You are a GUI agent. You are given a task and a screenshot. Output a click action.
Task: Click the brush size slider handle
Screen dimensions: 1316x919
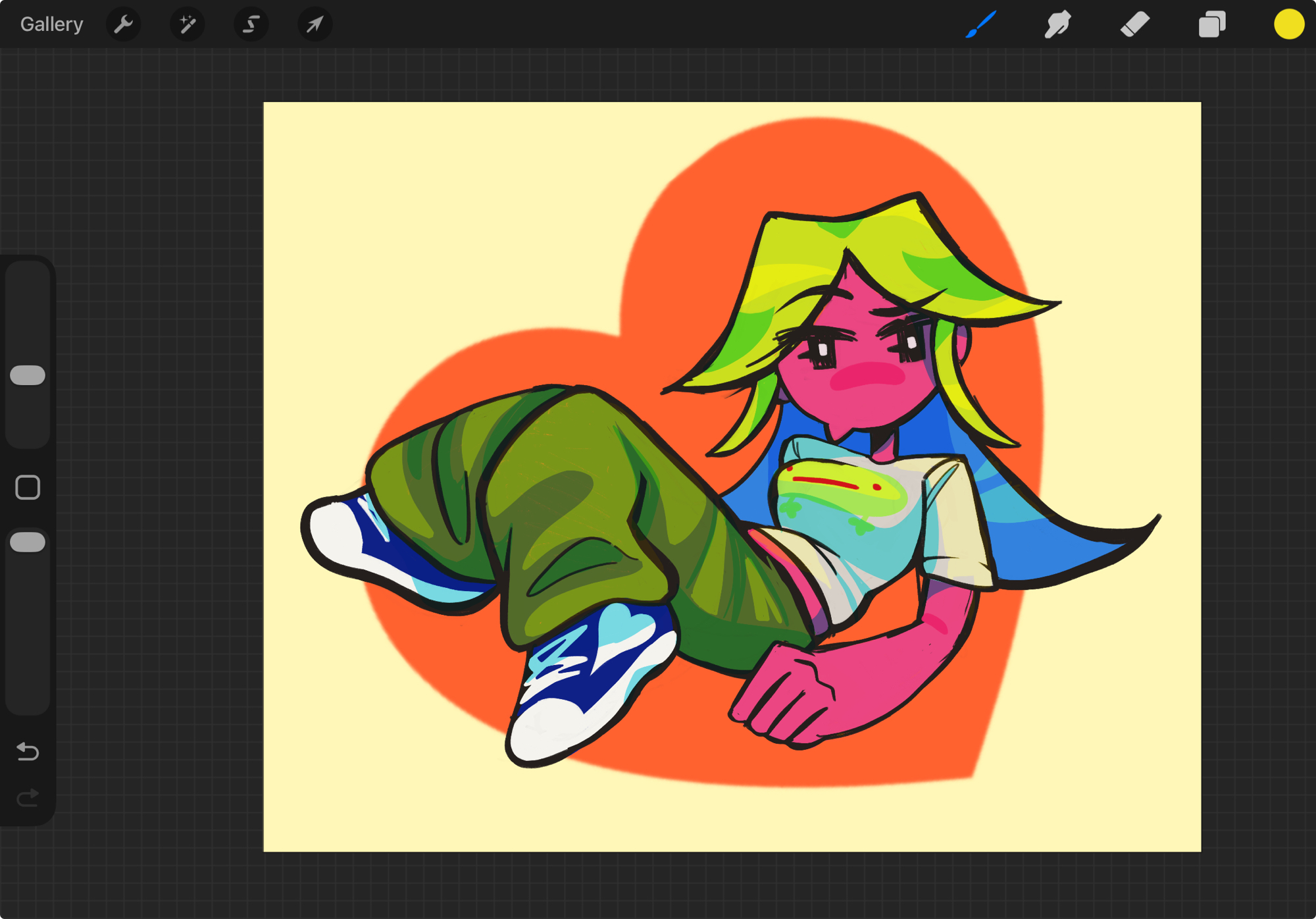(x=28, y=375)
